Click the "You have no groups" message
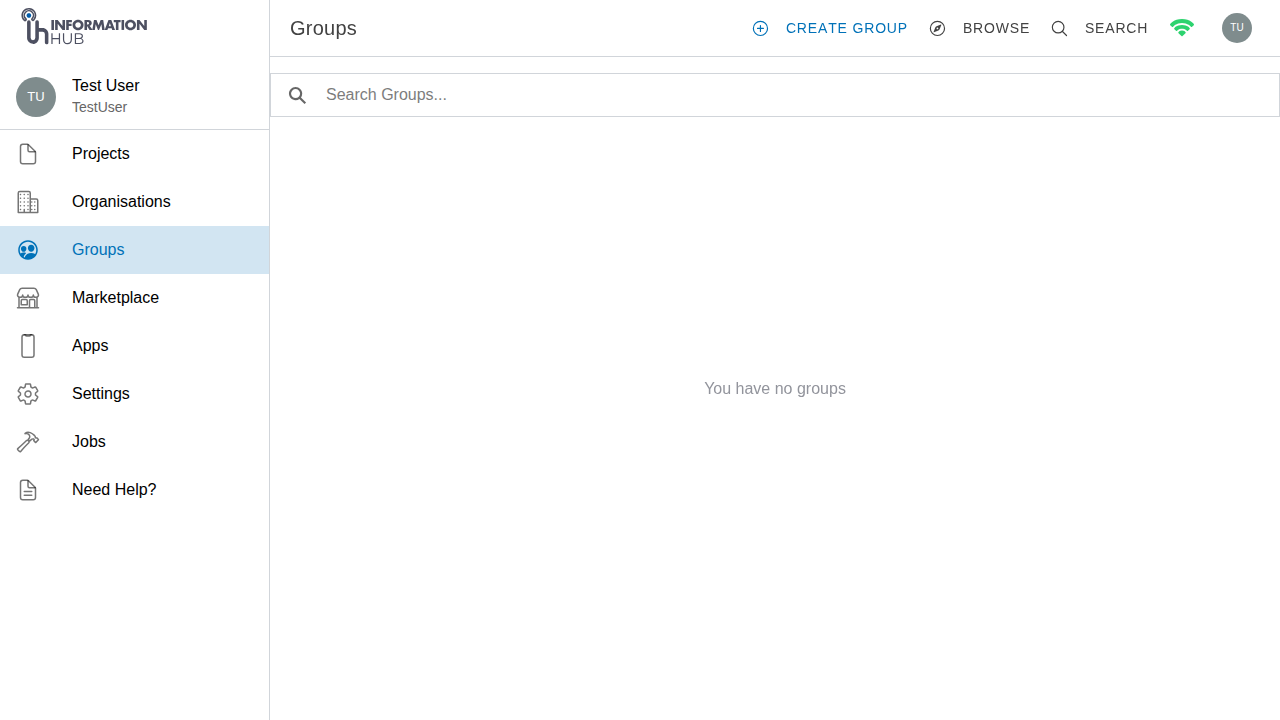The width and height of the screenshot is (1280, 720). click(x=775, y=389)
